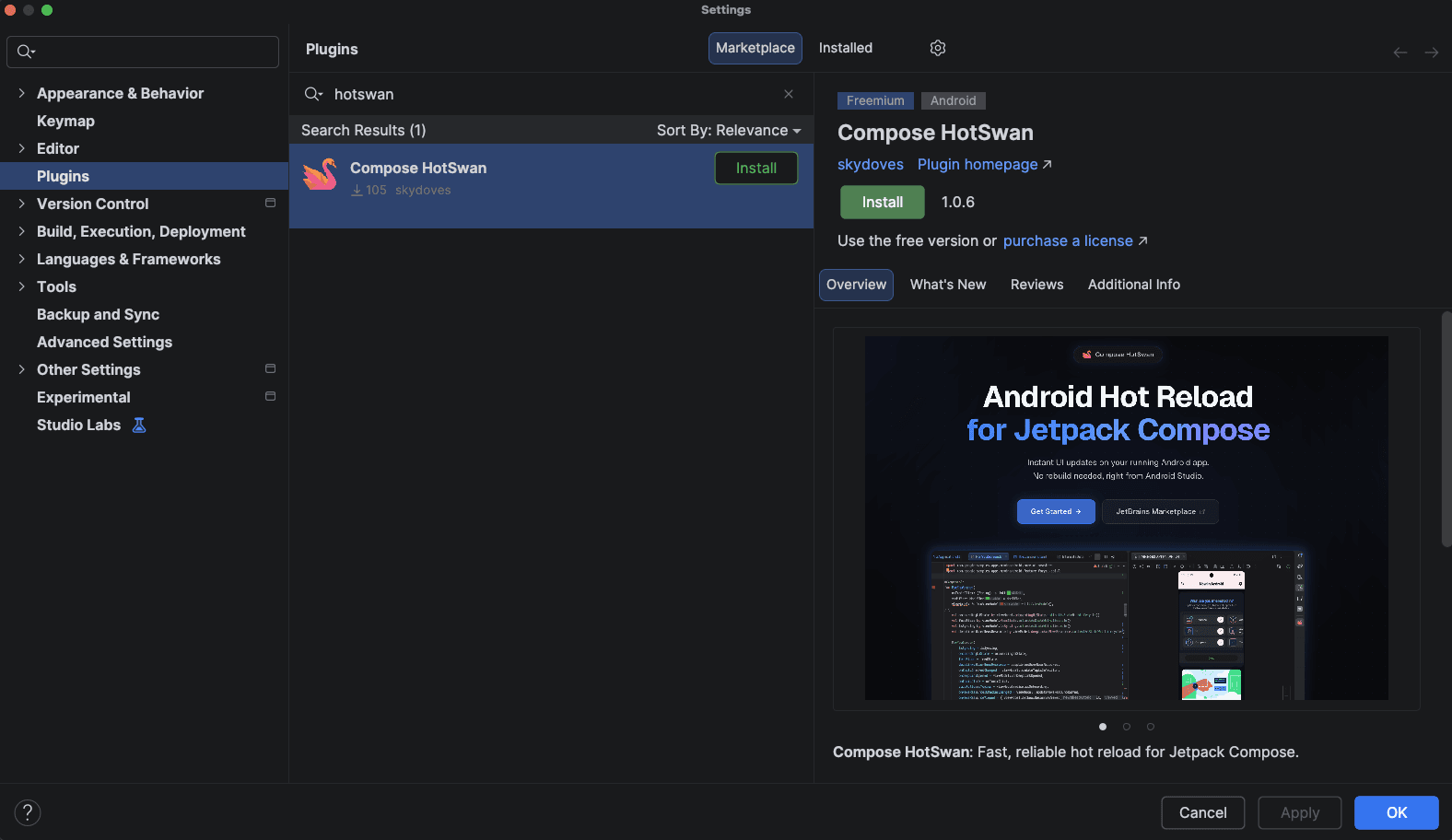This screenshot has height=840, width=1452.
Task: Expand the Tools section
Action: tap(21, 286)
